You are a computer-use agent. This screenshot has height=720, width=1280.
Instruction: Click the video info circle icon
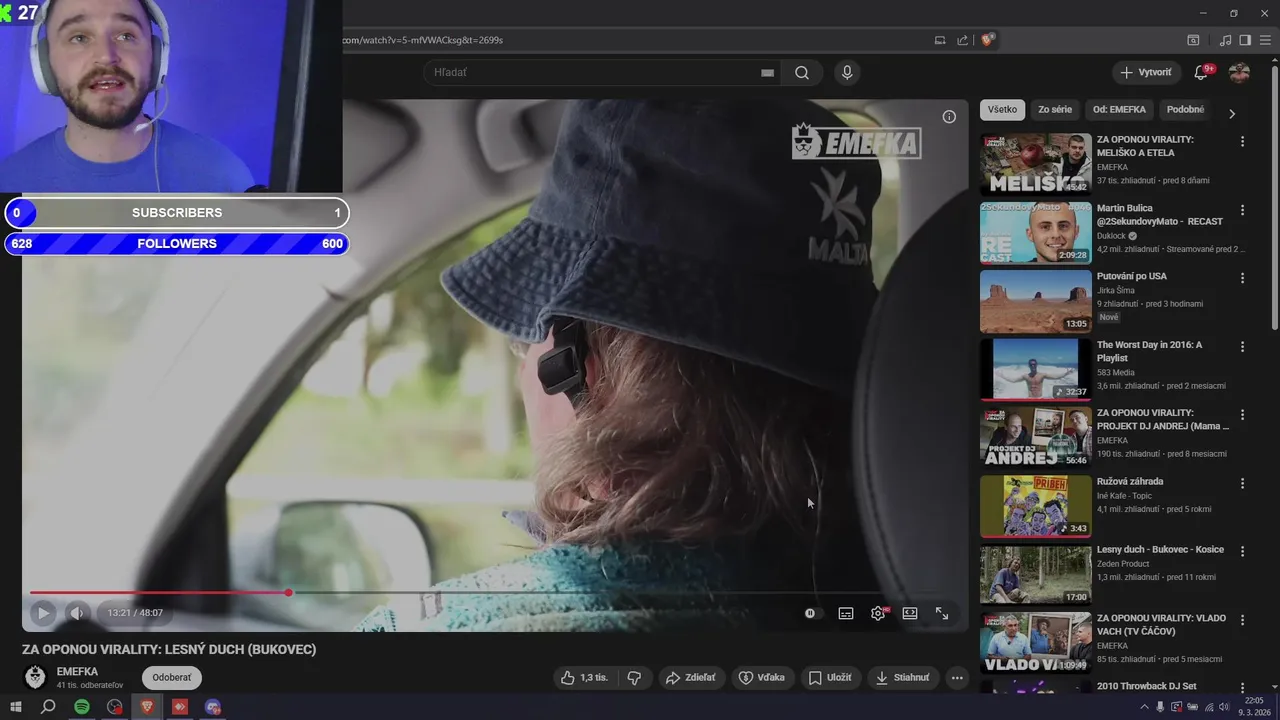(x=949, y=116)
